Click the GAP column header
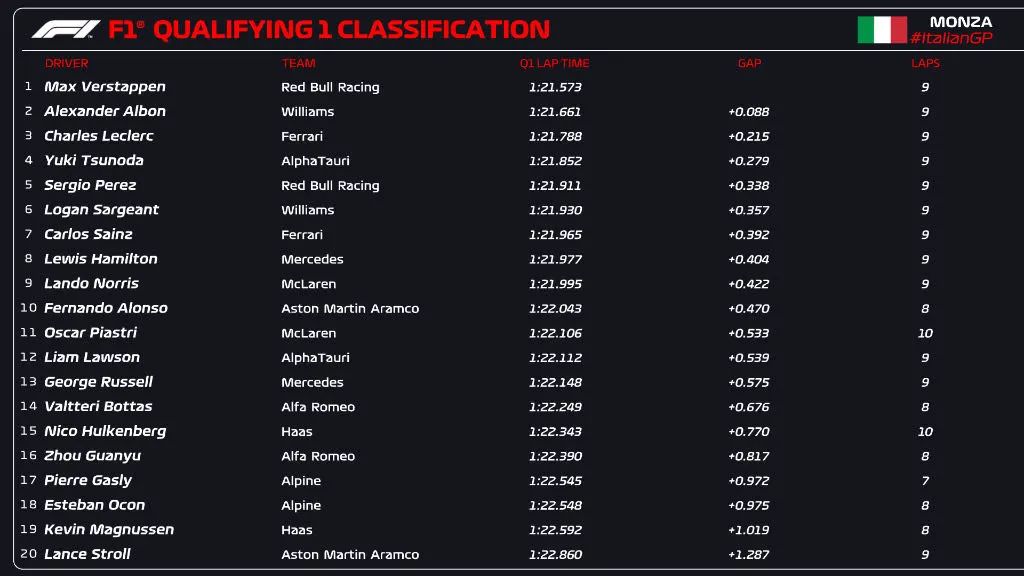The height and width of the screenshot is (576, 1024). [x=749, y=63]
